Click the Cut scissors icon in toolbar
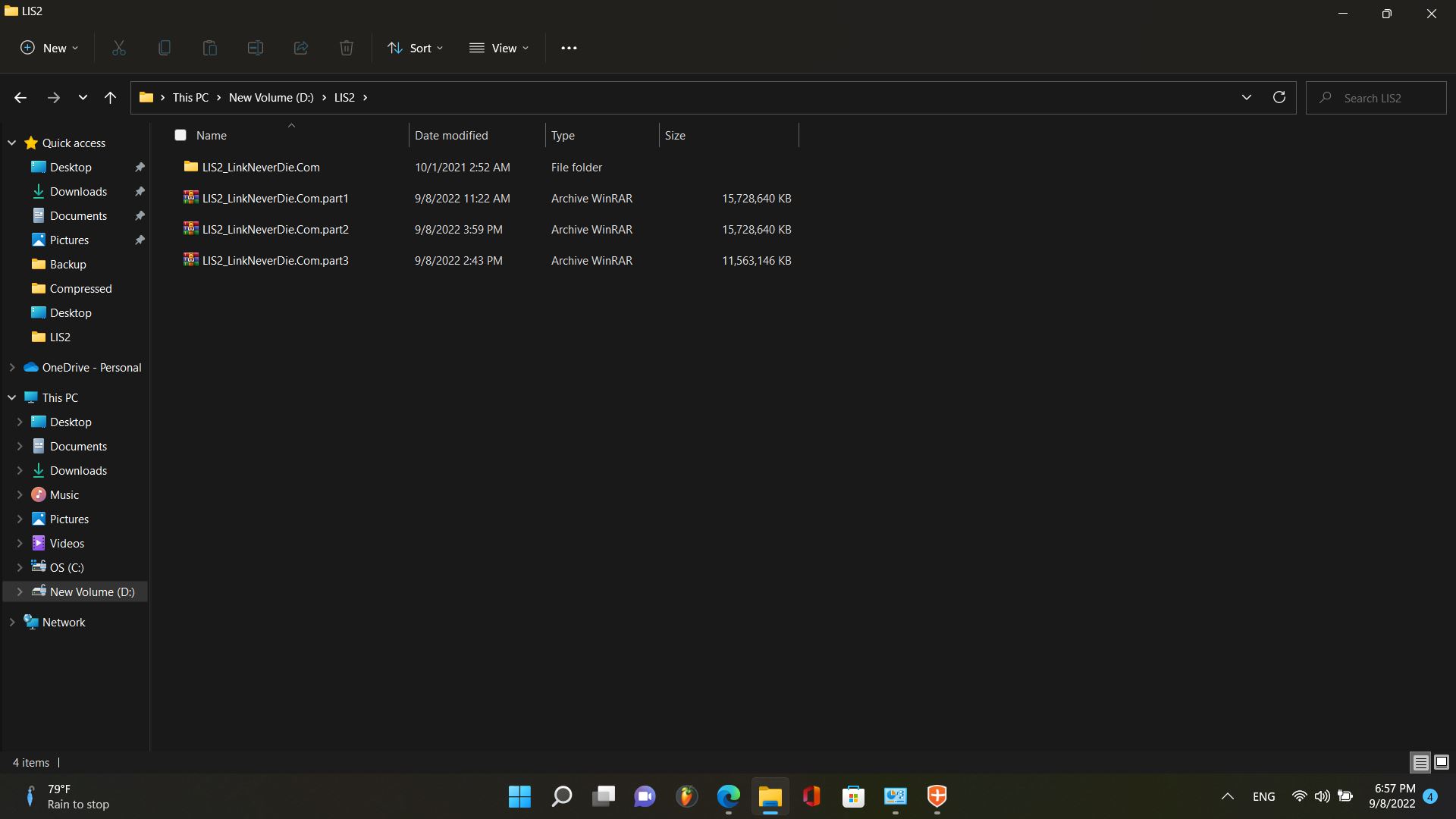The image size is (1456, 819). [119, 48]
